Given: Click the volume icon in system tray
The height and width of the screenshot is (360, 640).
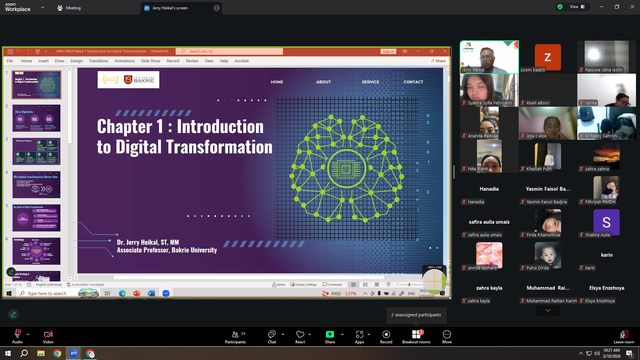Looking at the screenshot, I should (596, 353).
